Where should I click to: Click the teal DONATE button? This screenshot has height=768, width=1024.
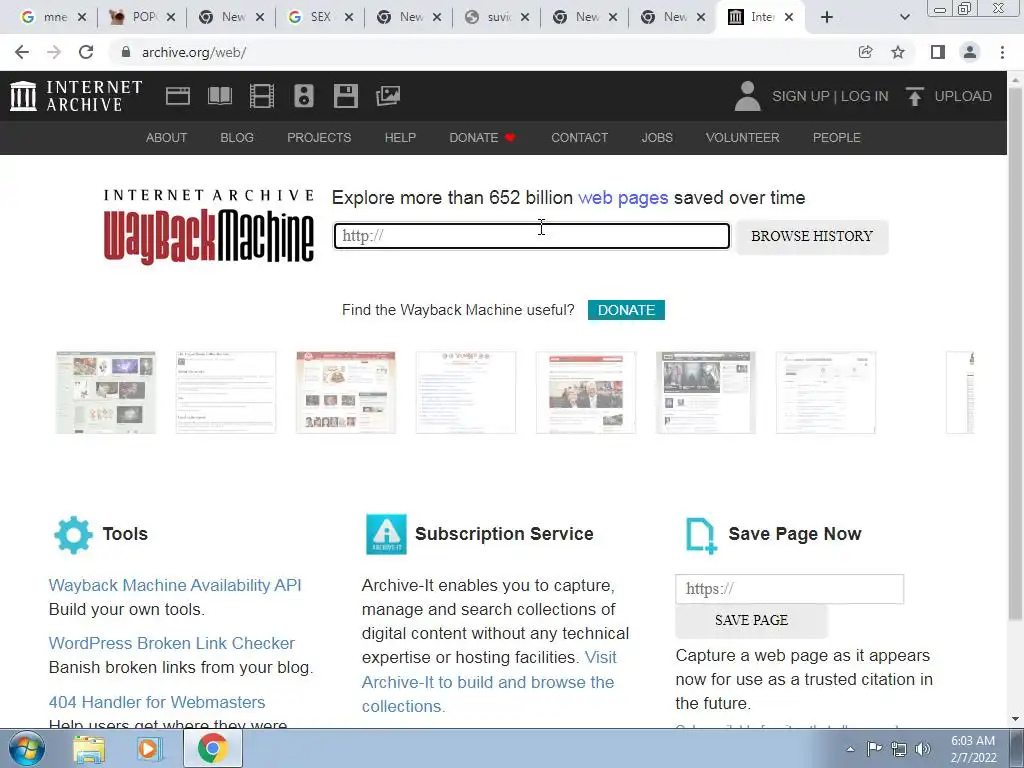626,310
